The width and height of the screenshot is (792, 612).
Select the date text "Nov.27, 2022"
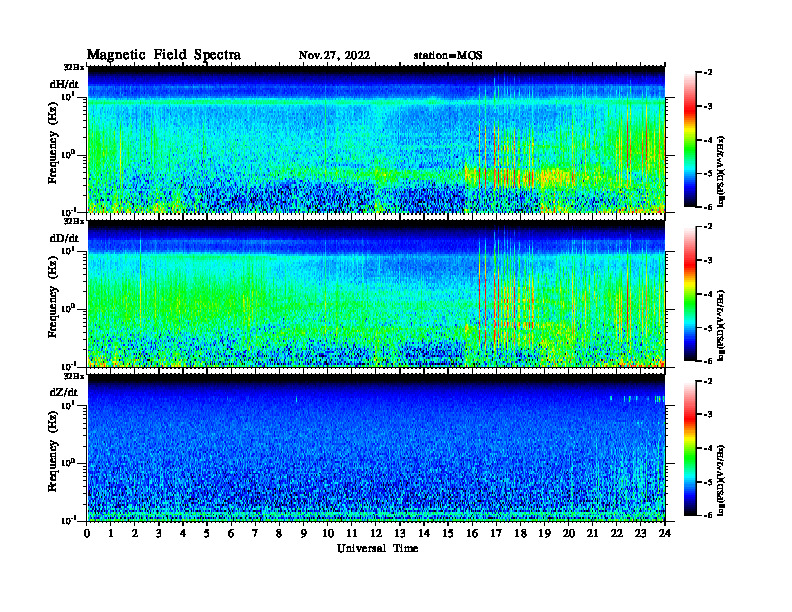coord(334,56)
